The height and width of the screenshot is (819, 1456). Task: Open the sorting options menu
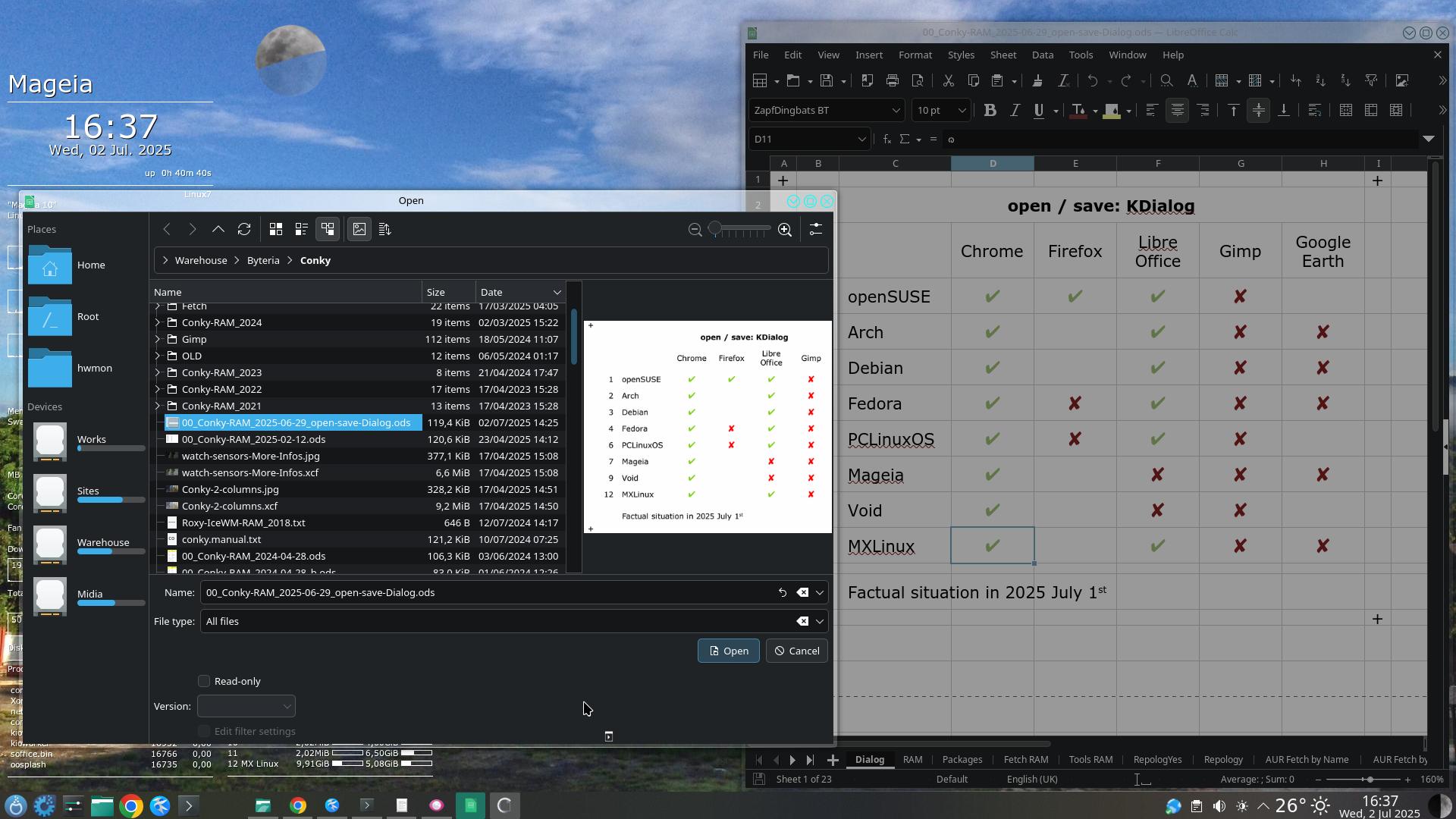(x=385, y=229)
